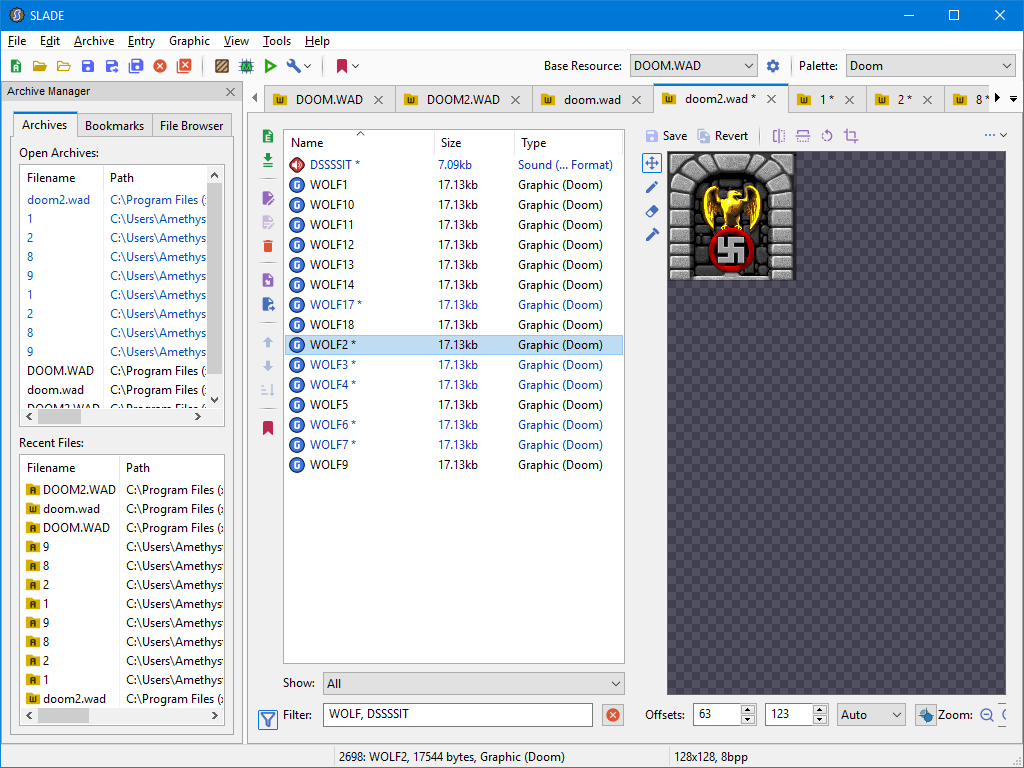Click the Sort entries icon
This screenshot has height=768, width=1024.
coord(268,390)
